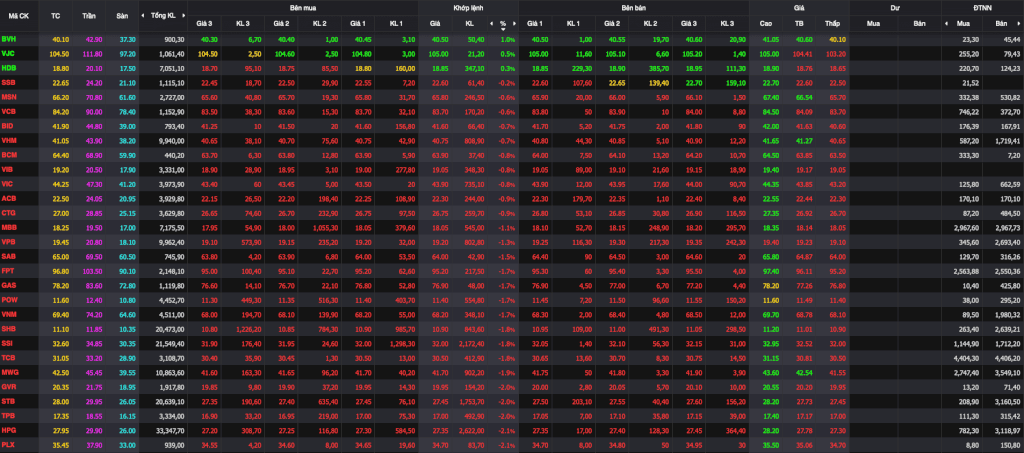Screen dimensions: 1024x453
Task: Click MBB KL 2 buy volume 1,055,30
Action: [325, 226]
